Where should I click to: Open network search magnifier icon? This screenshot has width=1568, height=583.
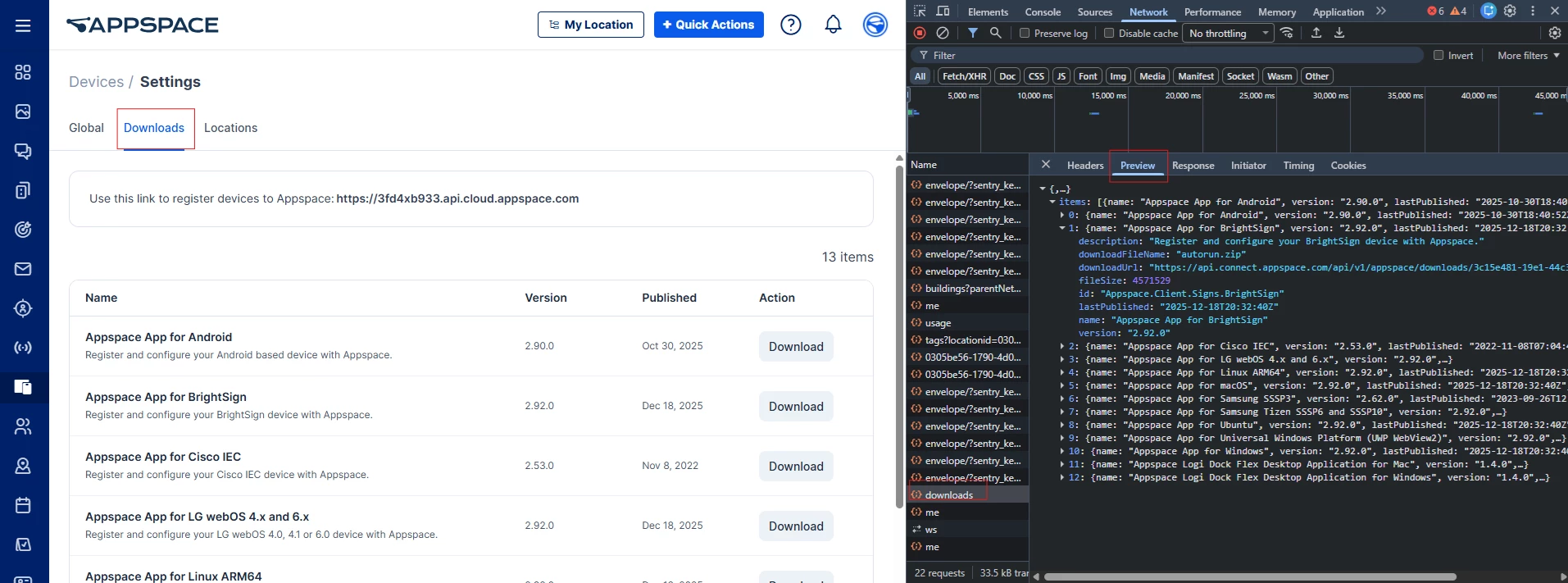pos(995,33)
